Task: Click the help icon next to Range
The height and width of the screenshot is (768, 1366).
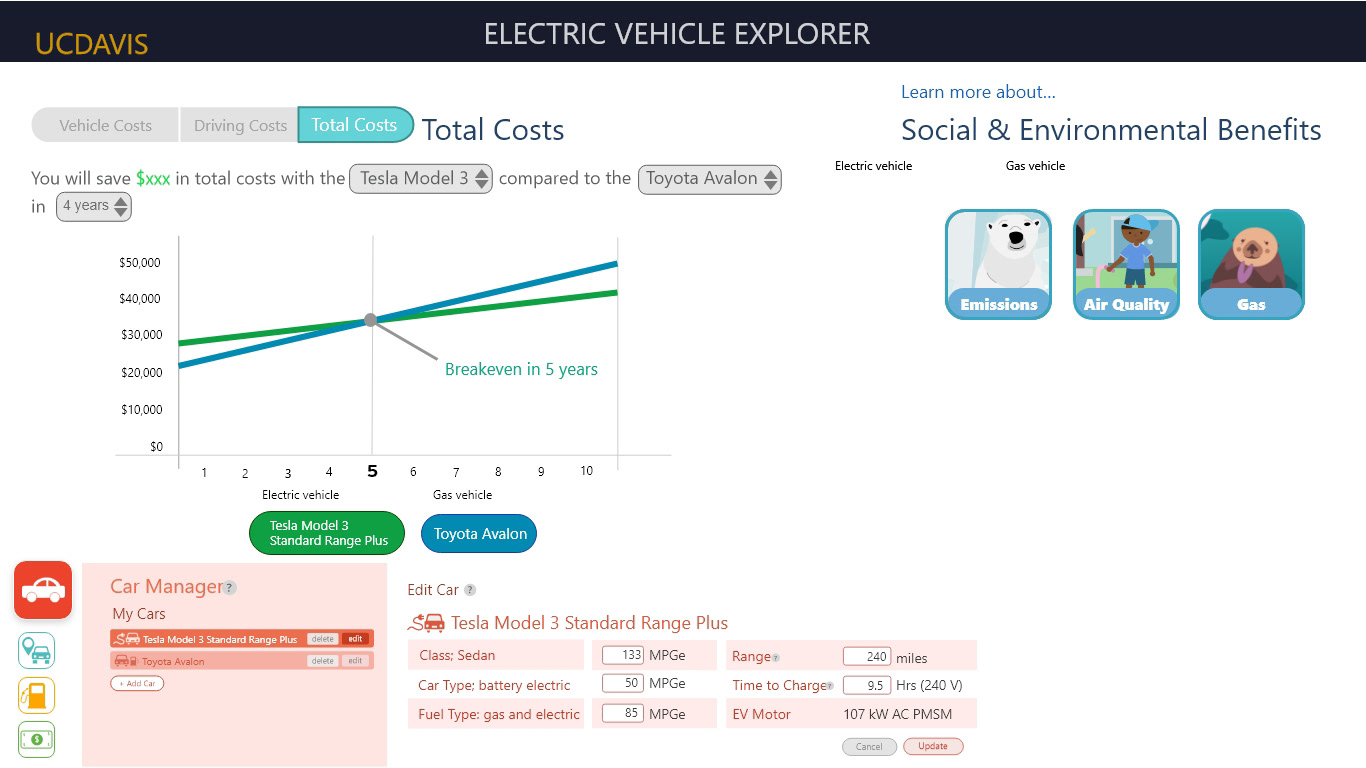Action: [776, 658]
